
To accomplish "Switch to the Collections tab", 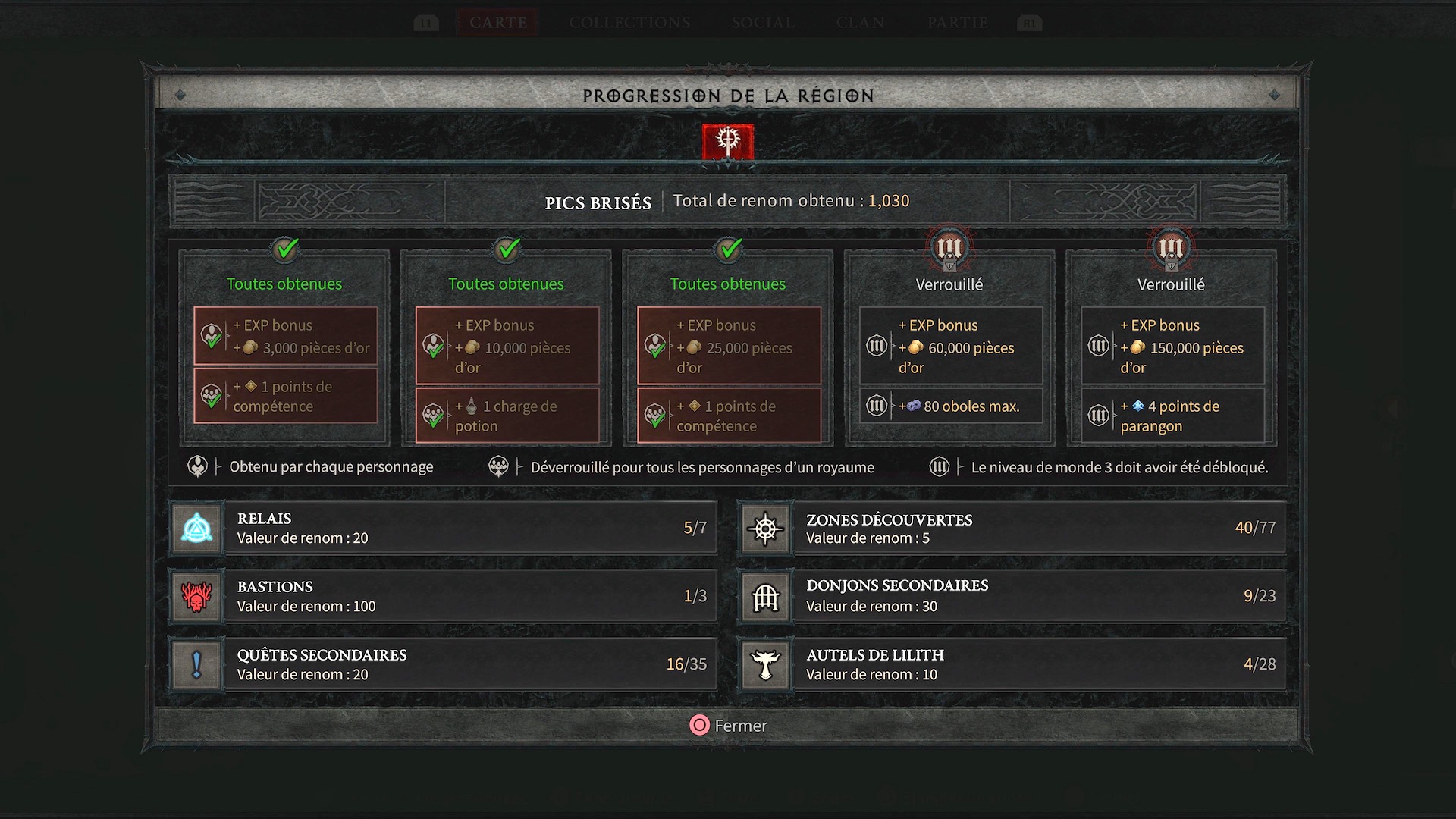I will tap(629, 23).
